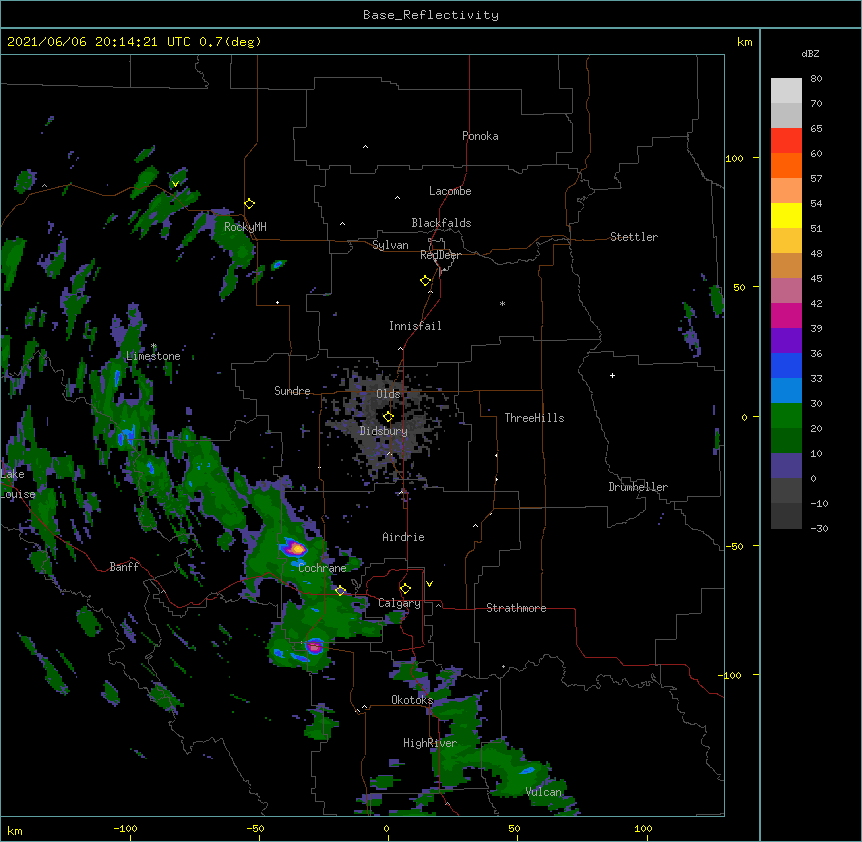862x842 pixels.
Task: Click the Base_Reflectivity title text
Action: click(431, 15)
